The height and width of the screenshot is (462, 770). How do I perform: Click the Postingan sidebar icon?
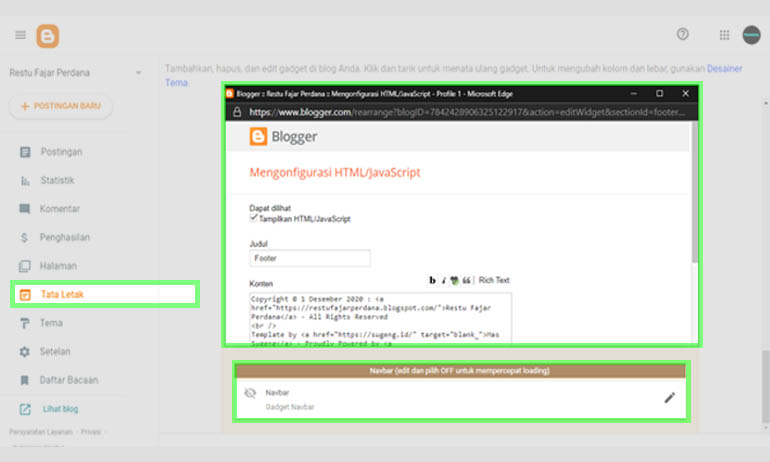[x=25, y=152]
